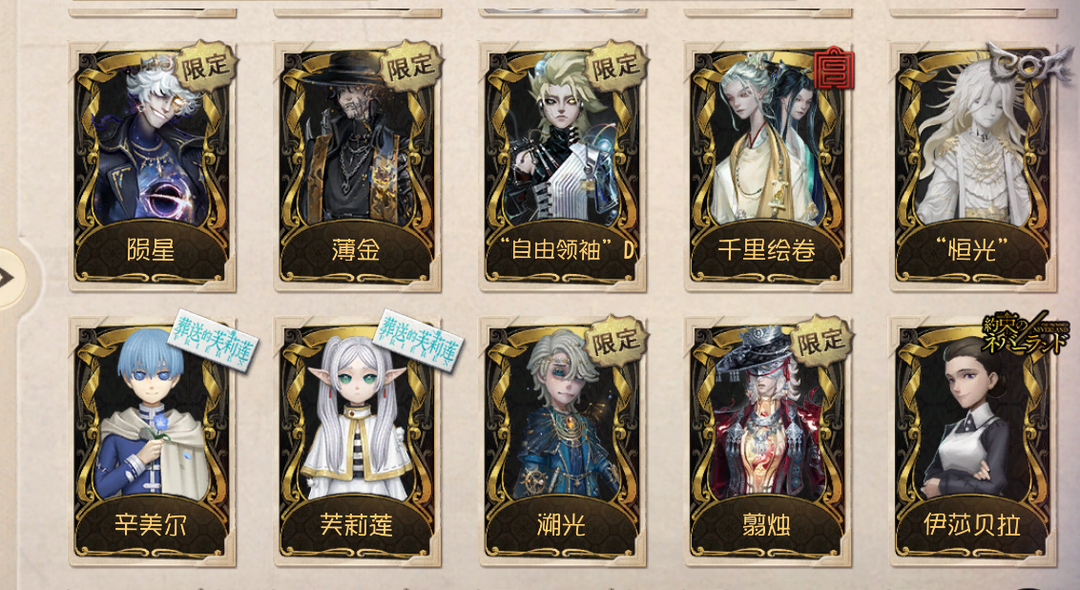Select the 薄金 costume card
This screenshot has width=1080, height=590.
coord(357,167)
